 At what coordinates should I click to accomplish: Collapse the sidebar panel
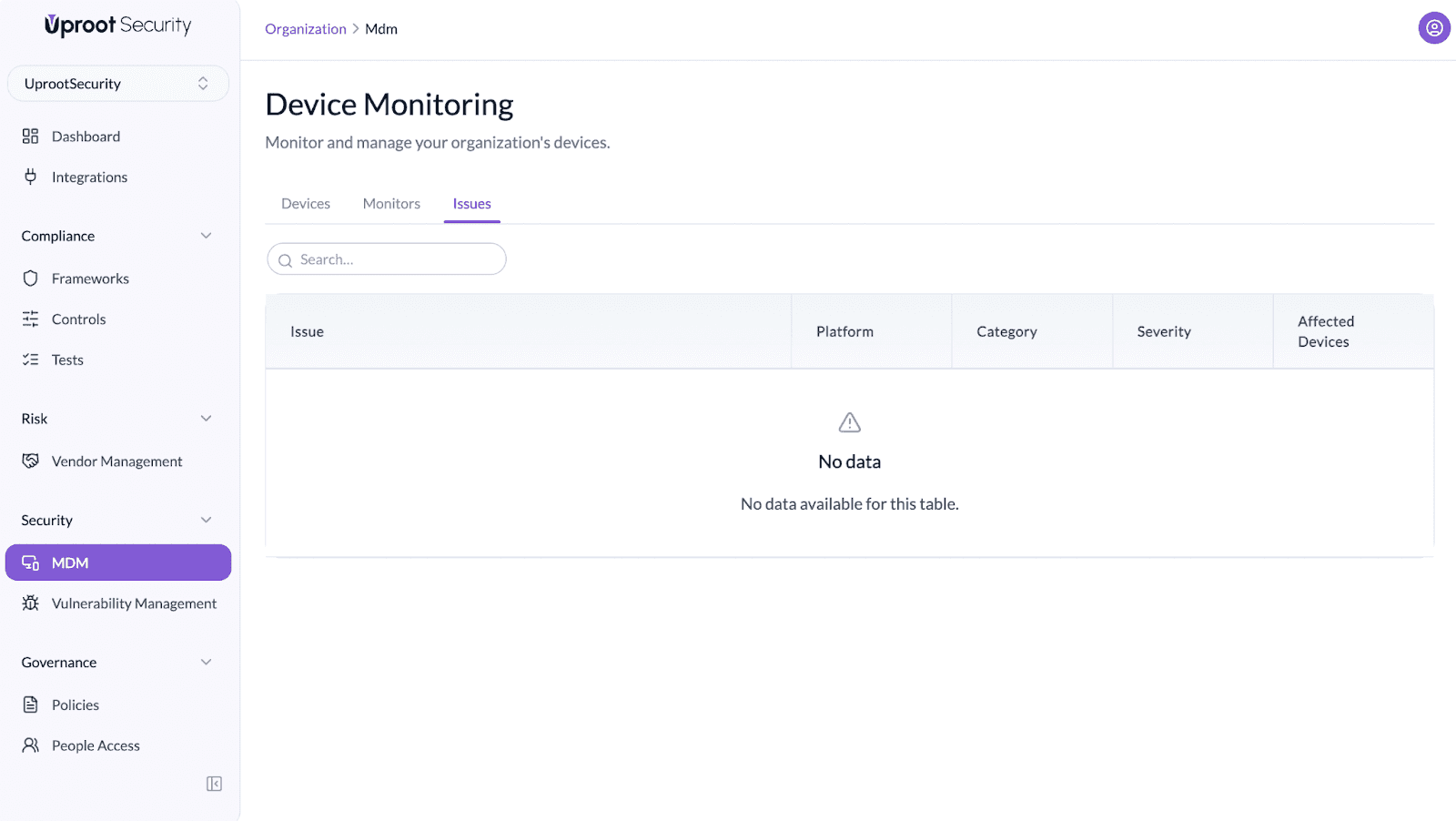click(214, 784)
